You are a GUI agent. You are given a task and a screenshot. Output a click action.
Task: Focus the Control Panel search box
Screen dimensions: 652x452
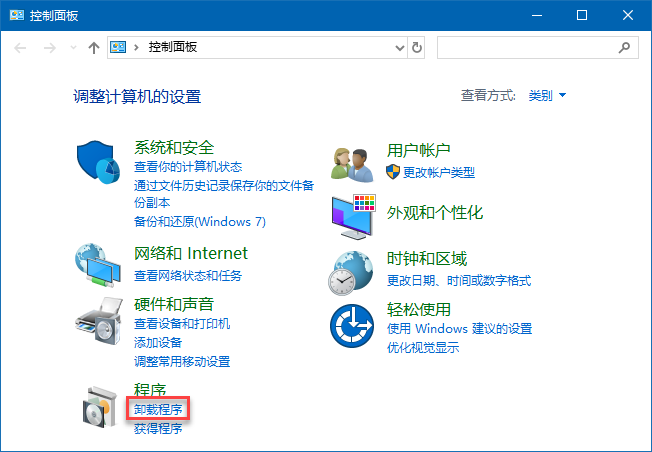pyautogui.click(x=538, y=47)
